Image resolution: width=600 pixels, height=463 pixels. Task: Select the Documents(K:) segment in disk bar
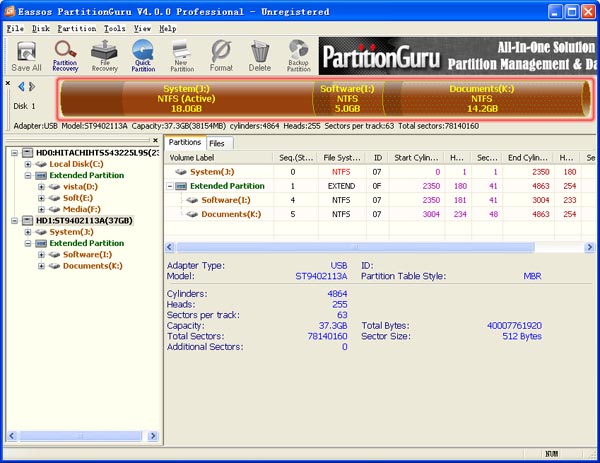(x=482, y=98)
